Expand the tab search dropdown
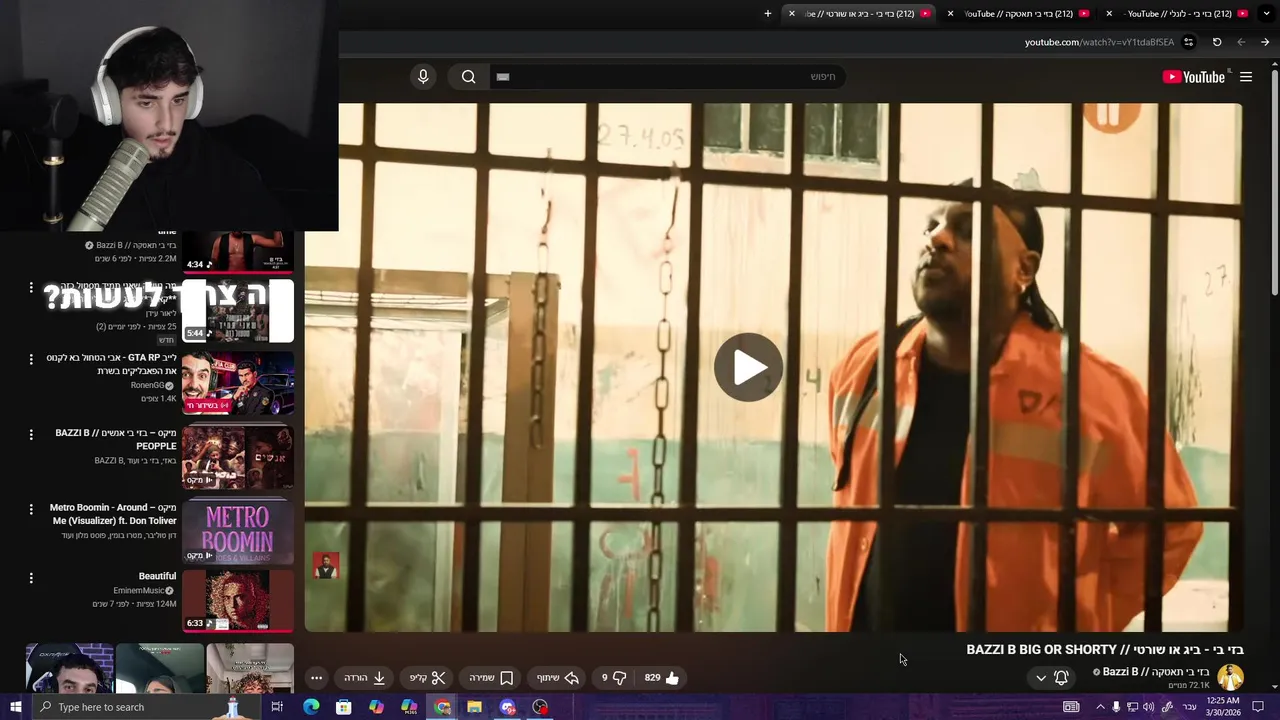 coord(1267,14)
